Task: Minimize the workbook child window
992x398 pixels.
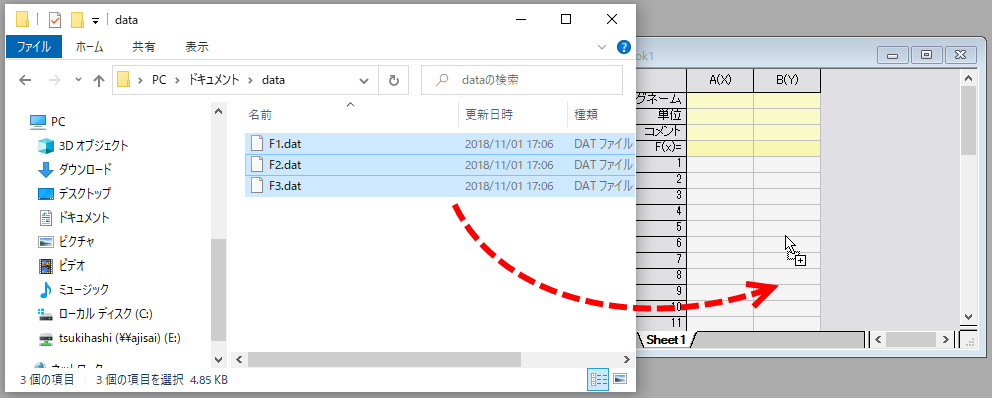Action: coord(893,55)
